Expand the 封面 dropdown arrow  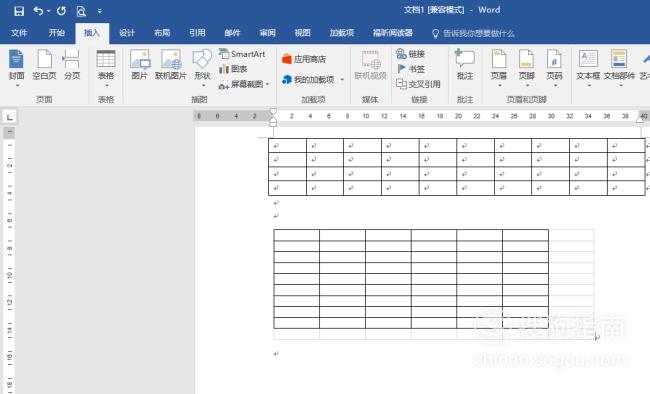[x=17, y=86]
